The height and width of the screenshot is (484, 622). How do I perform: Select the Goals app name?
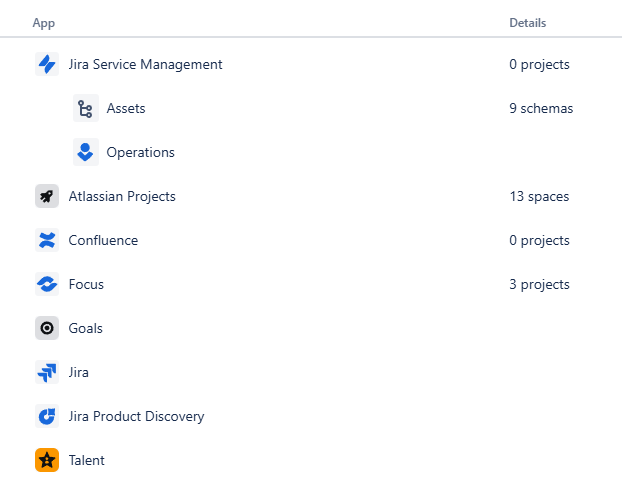click(x=86, y=328)
